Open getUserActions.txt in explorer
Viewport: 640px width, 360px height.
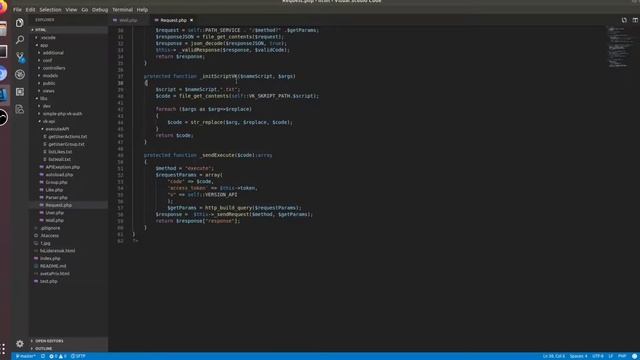coord(67,137)
